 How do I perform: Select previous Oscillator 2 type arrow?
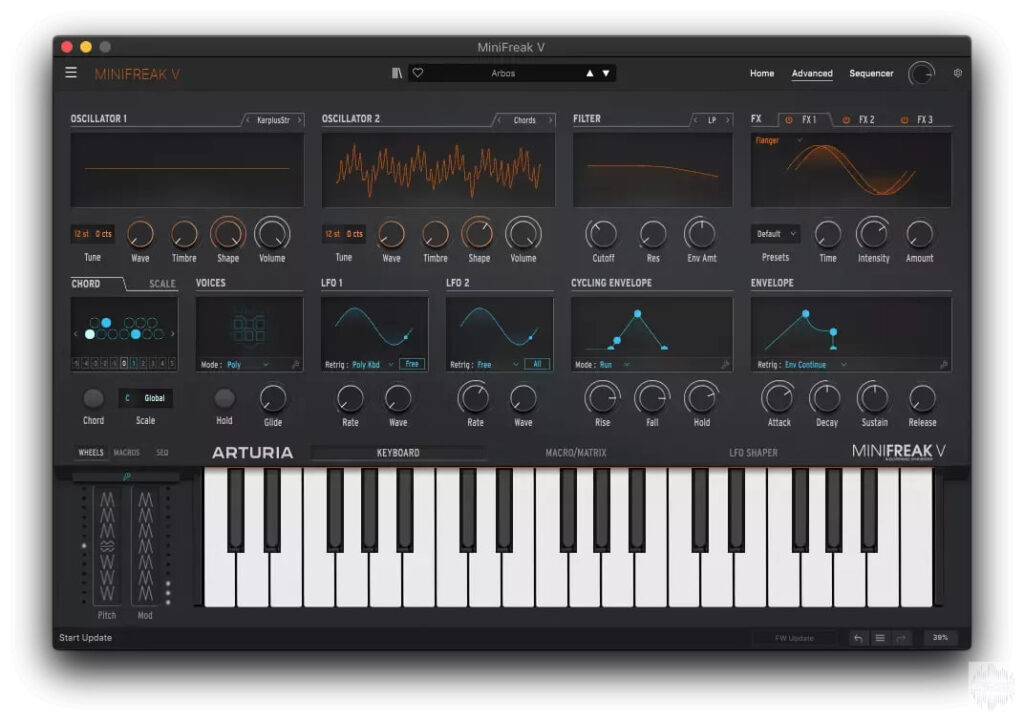[499, 120]
